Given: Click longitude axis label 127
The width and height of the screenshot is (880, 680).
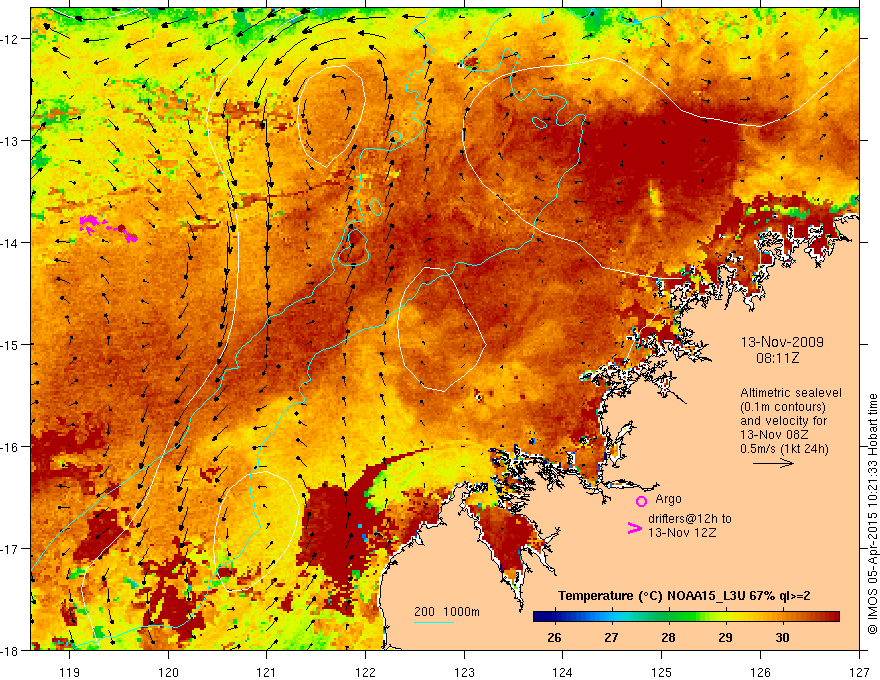Looking at the screenshot, I should (859, 672).
